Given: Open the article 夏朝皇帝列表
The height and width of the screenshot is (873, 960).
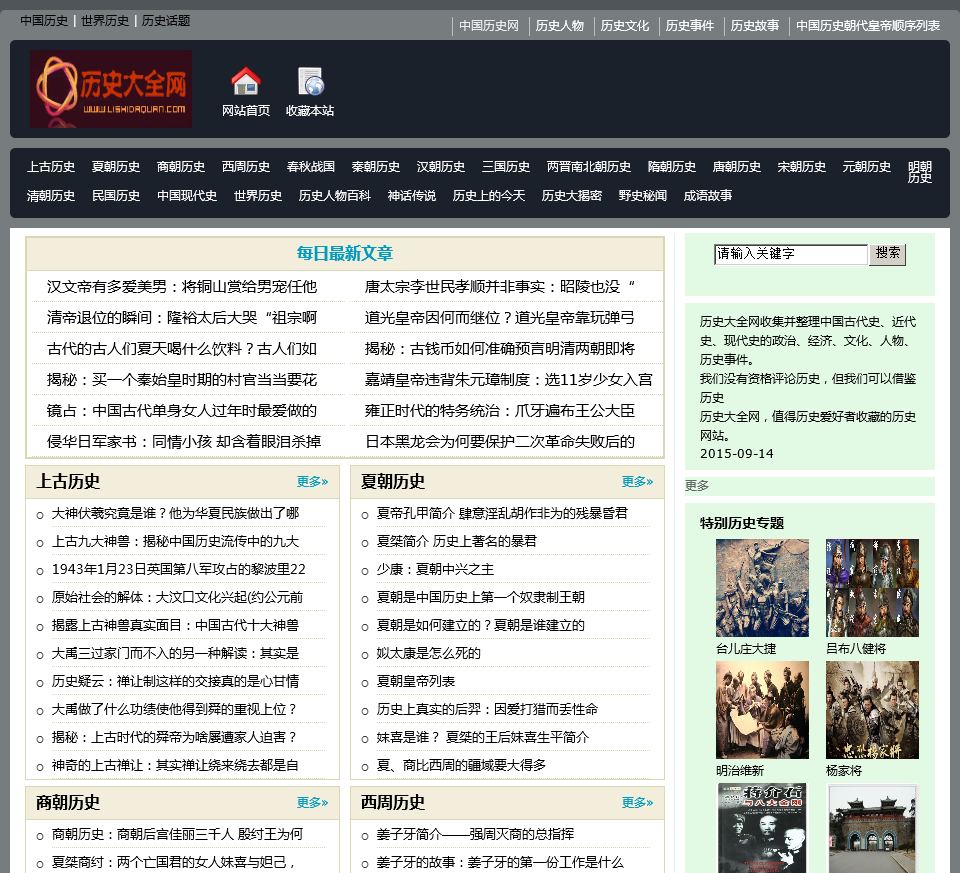Looking at the screenshot, I should (x=416, y=681).
